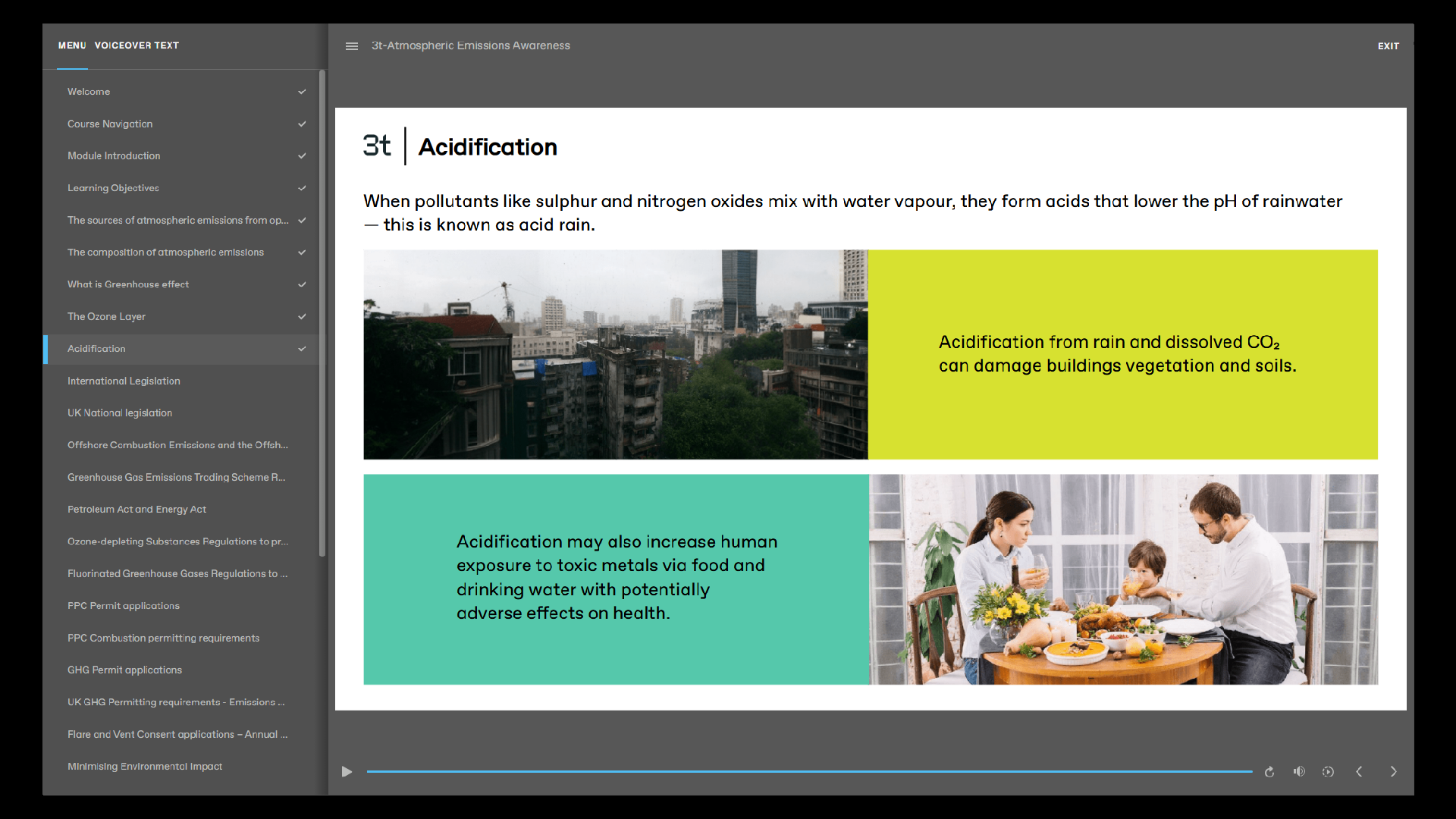
Task: Click the Acidification slide heading
Action: tap(488, 147)
